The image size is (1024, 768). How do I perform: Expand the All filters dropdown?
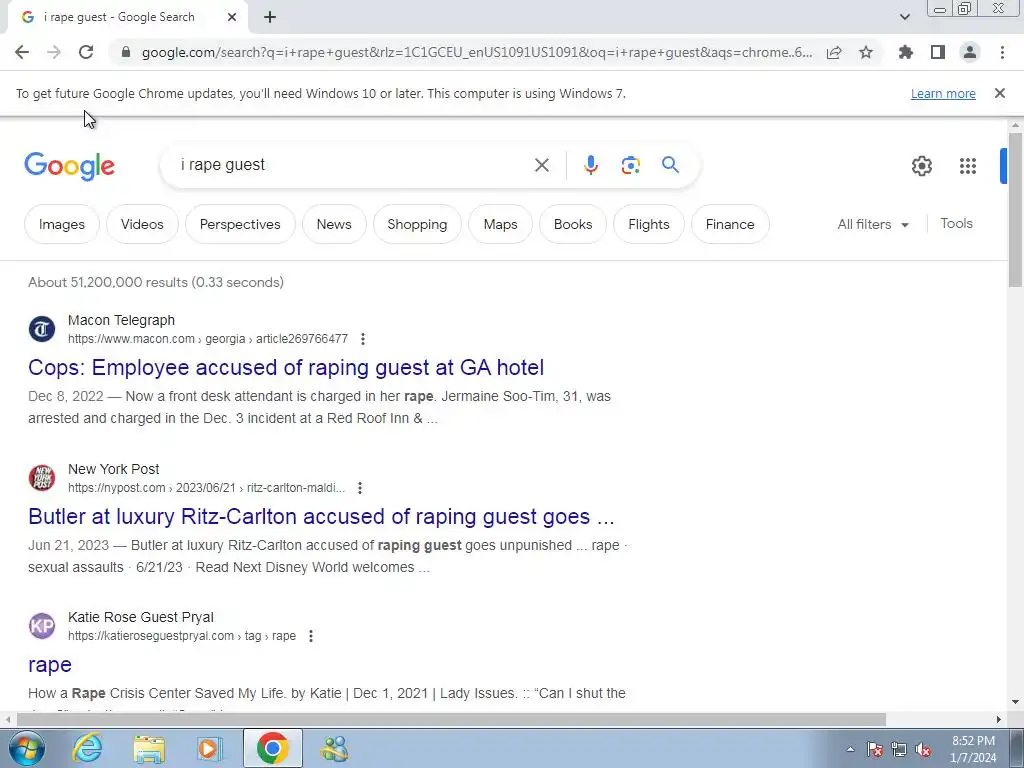(x=873, y=224)
